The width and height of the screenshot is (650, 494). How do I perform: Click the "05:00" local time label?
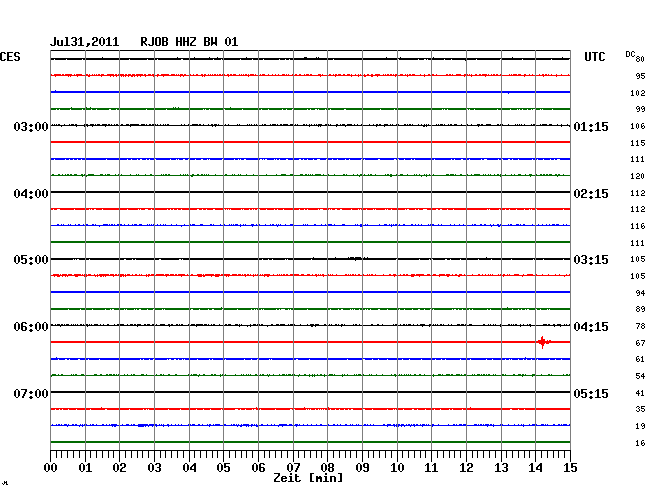31,260
